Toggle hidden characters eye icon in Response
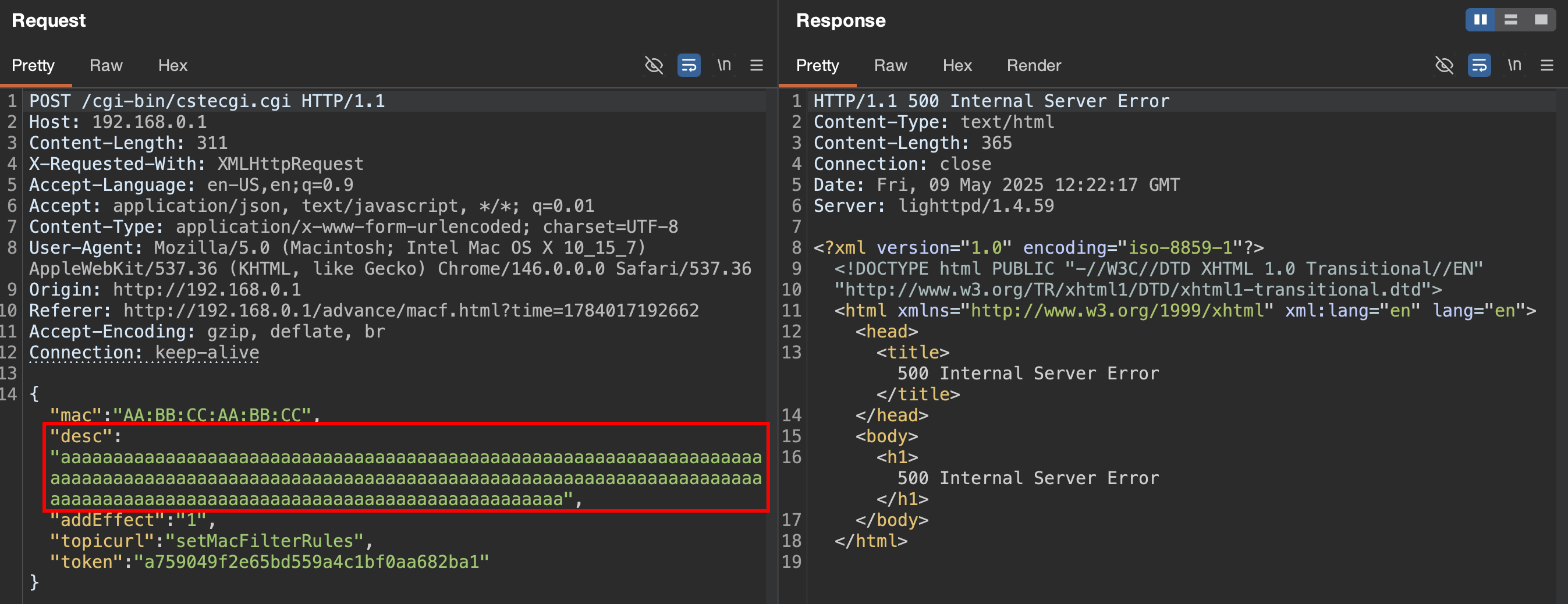Viewport: 1568px width, 604px height. pos(1445,65)
